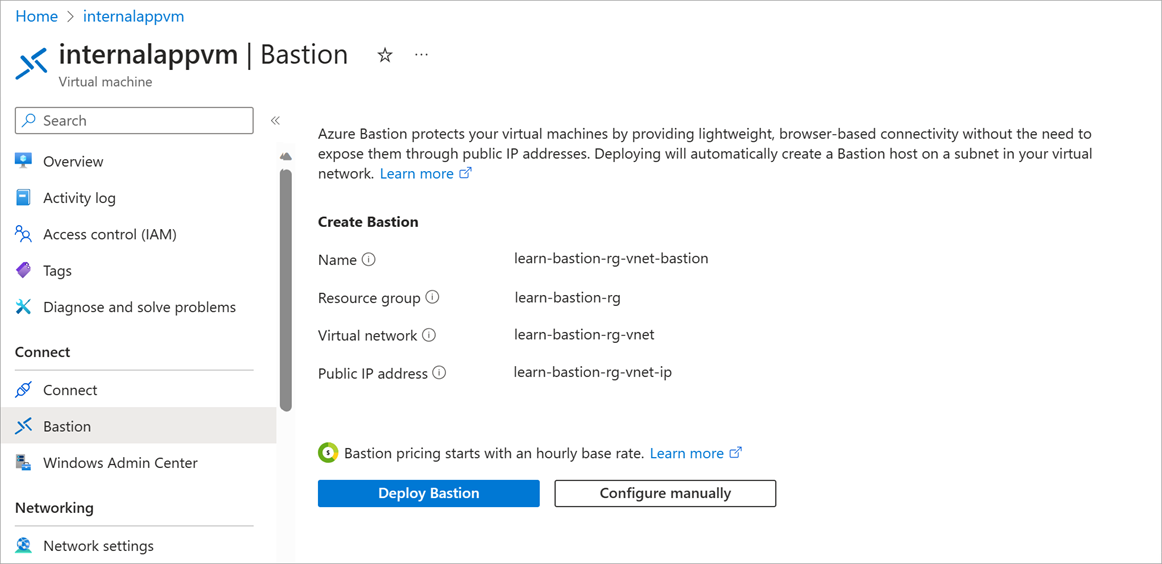
Task: Click the Configure manually button
Action: click(x=665, y=493)
